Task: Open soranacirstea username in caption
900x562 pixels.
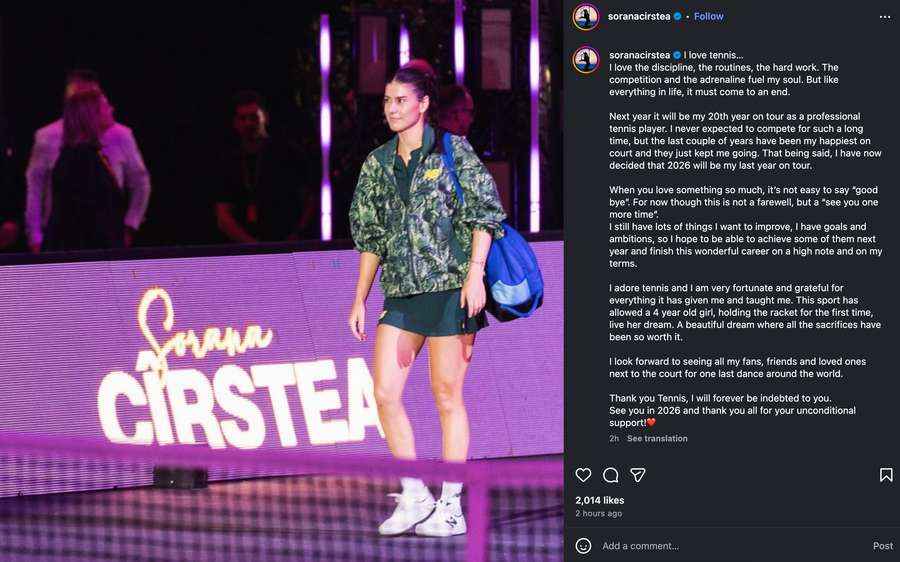Action: pyautogui.click(x=639, y=55)
